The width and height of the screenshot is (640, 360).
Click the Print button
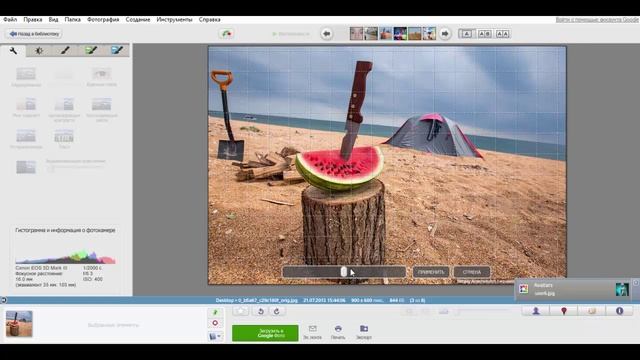pyautogui.click(x=338, y=332)
